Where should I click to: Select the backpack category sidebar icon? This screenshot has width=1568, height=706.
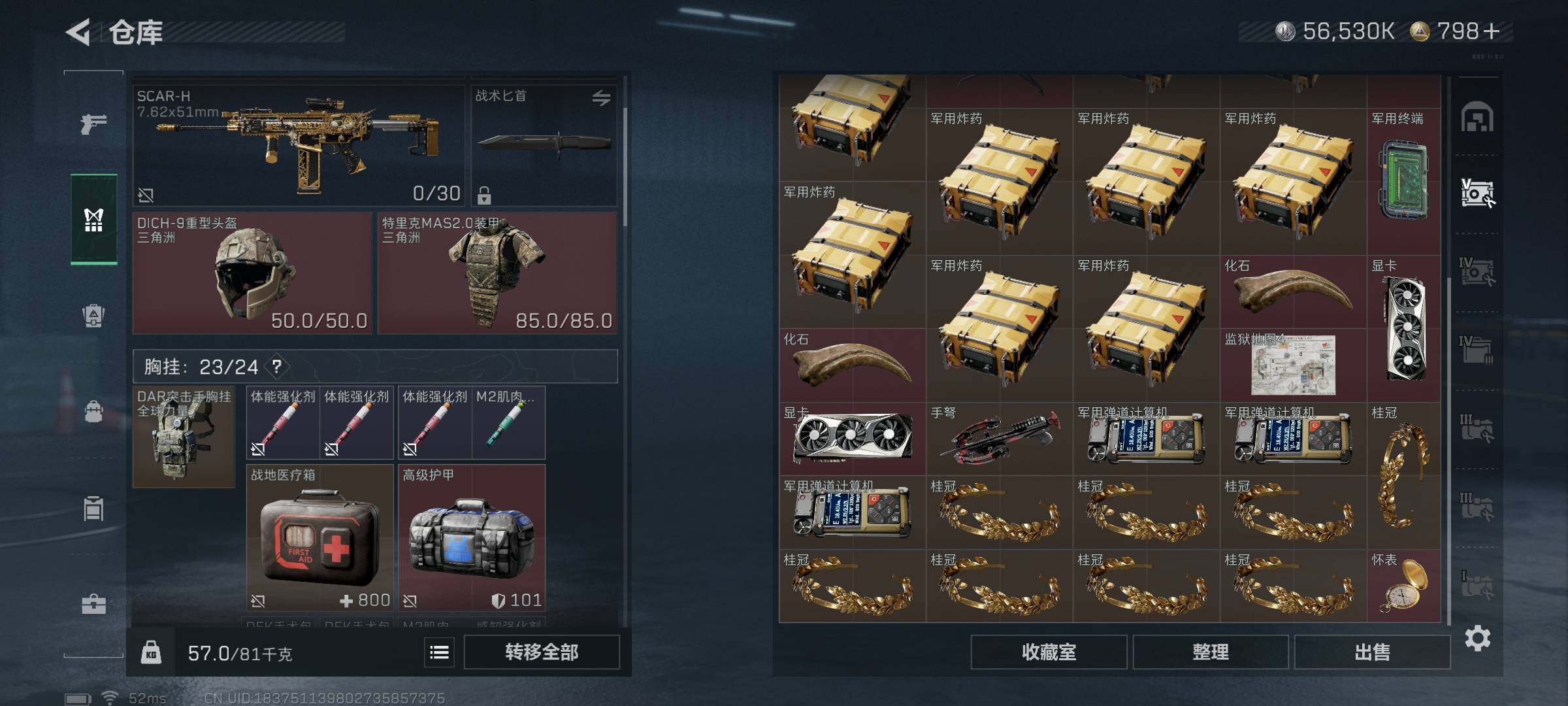93,411
